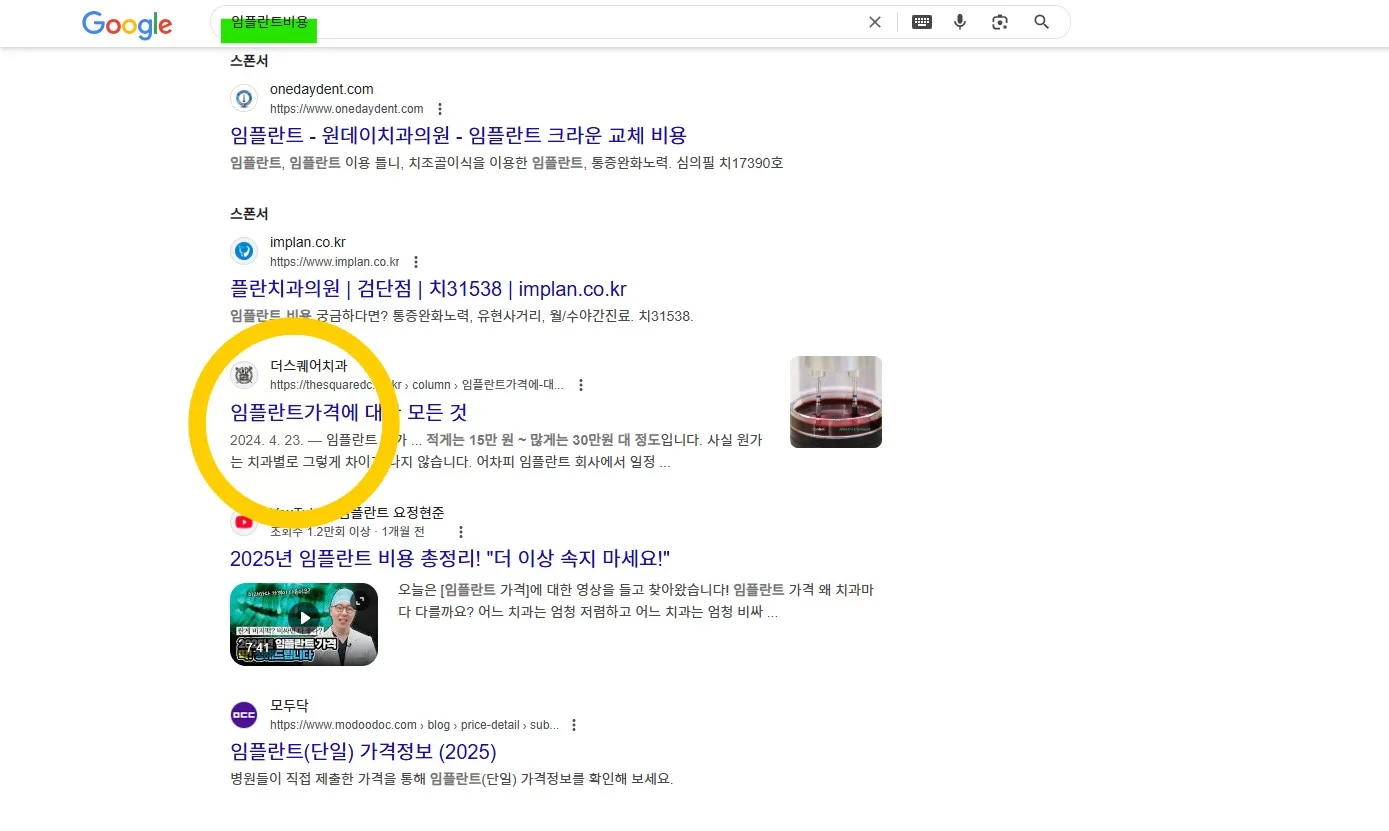This screenshot has height=831, width=1389.
Task: Click the YouTube favicon next to the video result
Action: [x=243, y=521]
